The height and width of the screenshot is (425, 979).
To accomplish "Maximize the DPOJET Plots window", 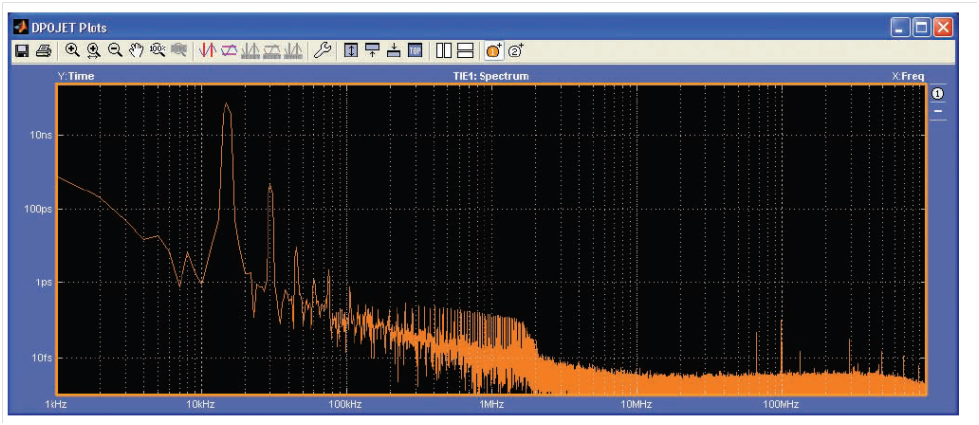I will click(922, 27).
